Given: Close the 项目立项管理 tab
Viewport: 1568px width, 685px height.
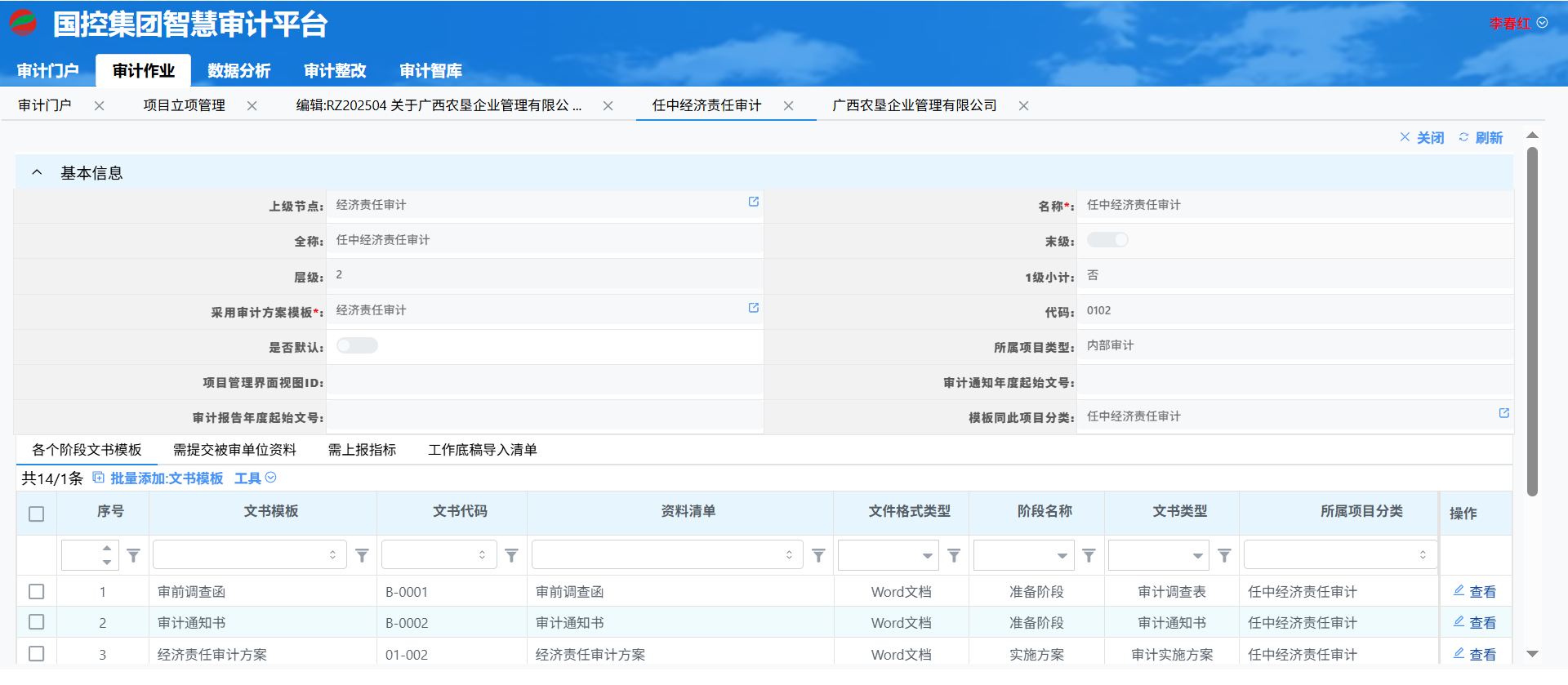Looking at the screenshot, I should pyautogui.click(x=252, y=106).
